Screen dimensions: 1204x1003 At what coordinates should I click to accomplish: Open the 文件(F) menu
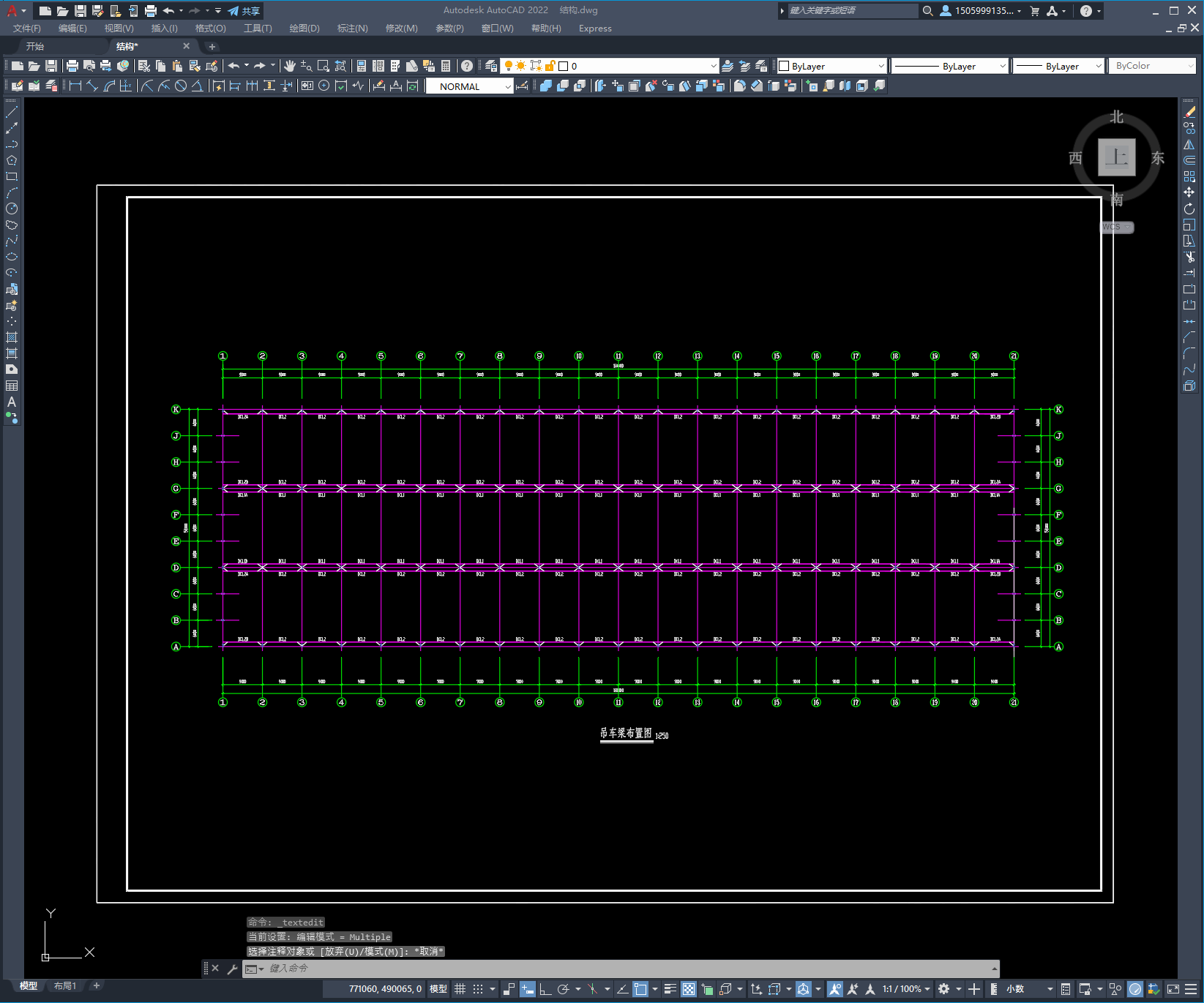coord(27,29)
